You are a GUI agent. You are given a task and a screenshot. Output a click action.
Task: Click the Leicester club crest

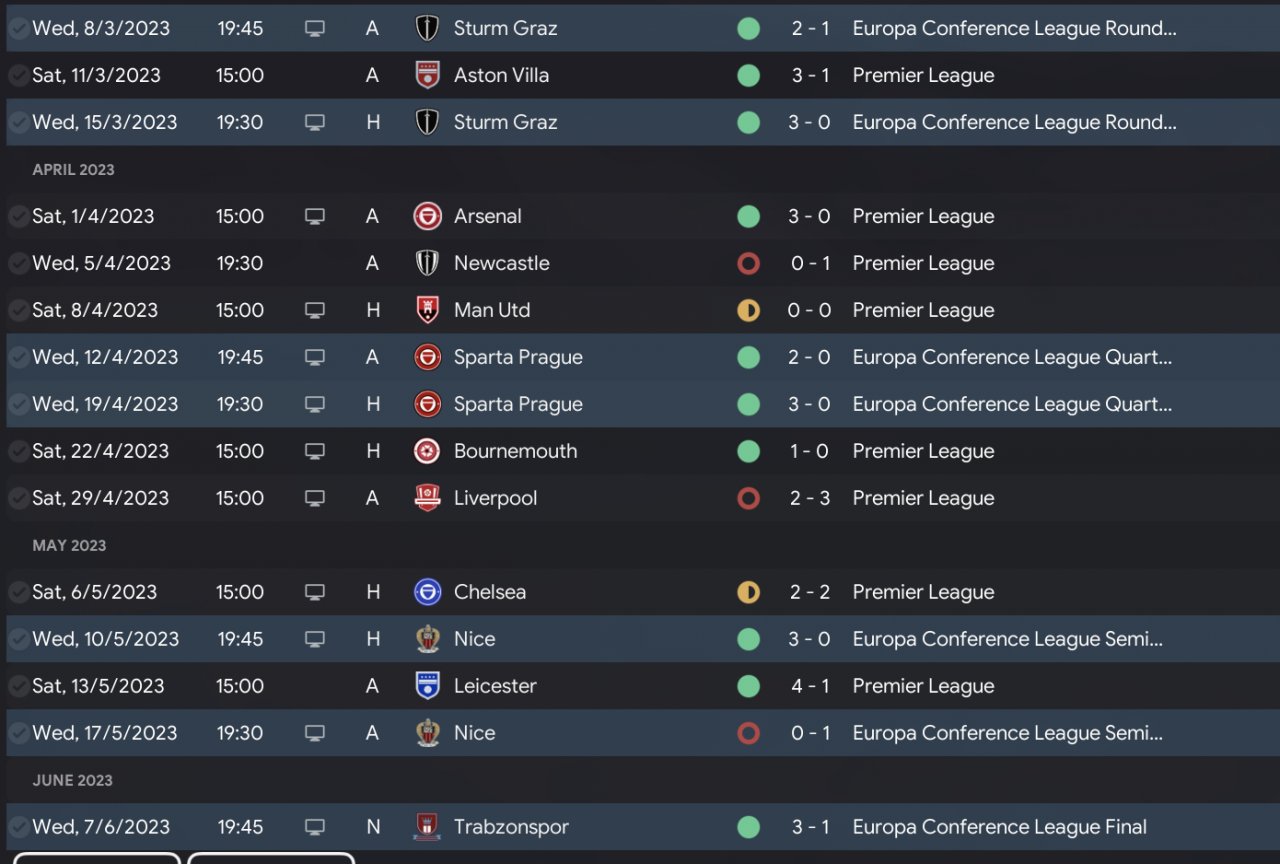click(x=427, y=686)
